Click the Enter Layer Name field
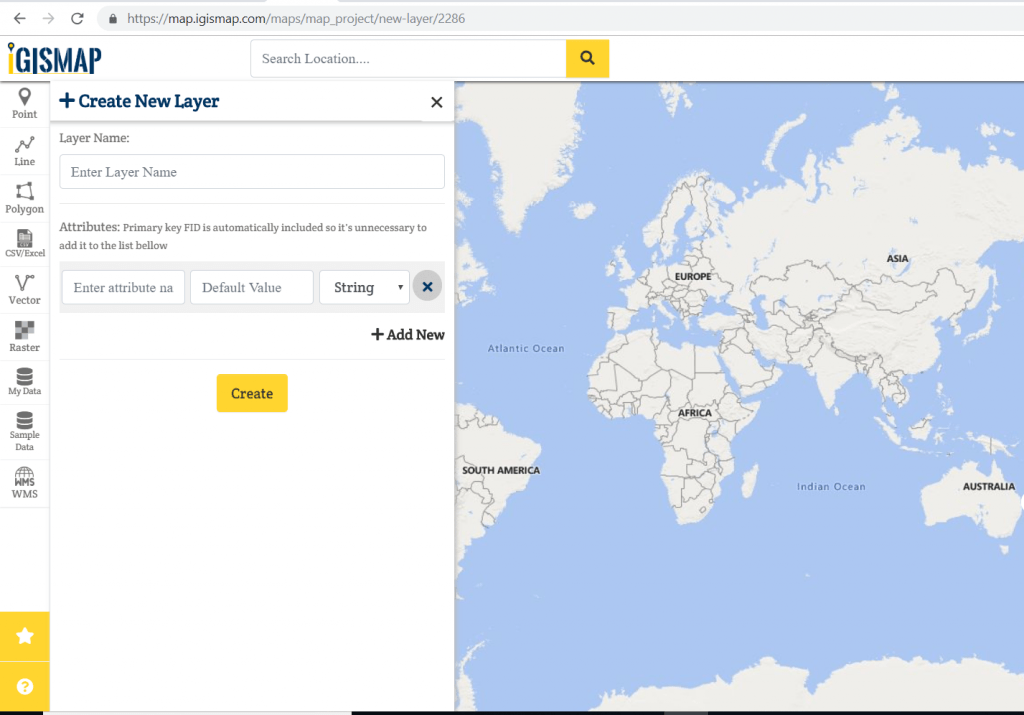The image size is (1024, 715). (251, 171)
